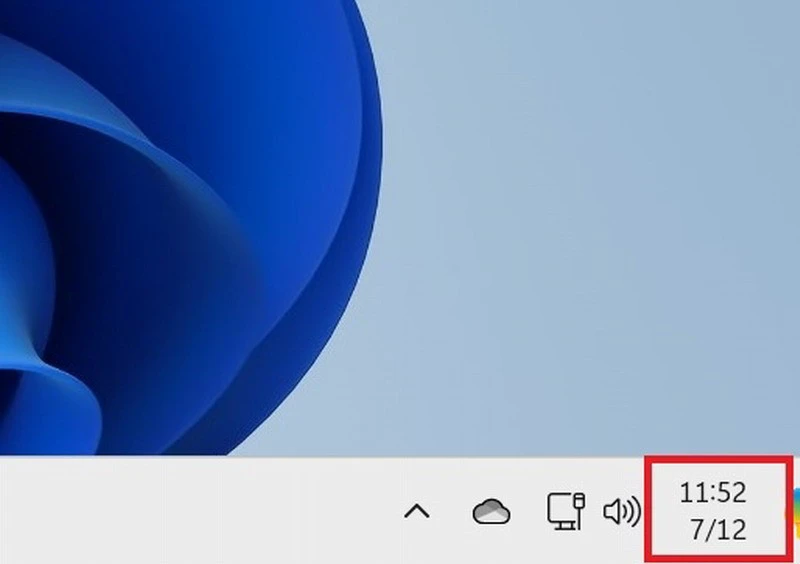Open the volume speaker icon

point(621,512)
